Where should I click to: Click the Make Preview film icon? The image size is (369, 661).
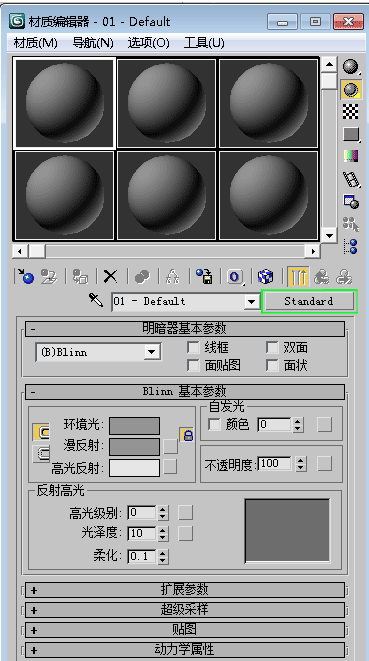[350, 179]
